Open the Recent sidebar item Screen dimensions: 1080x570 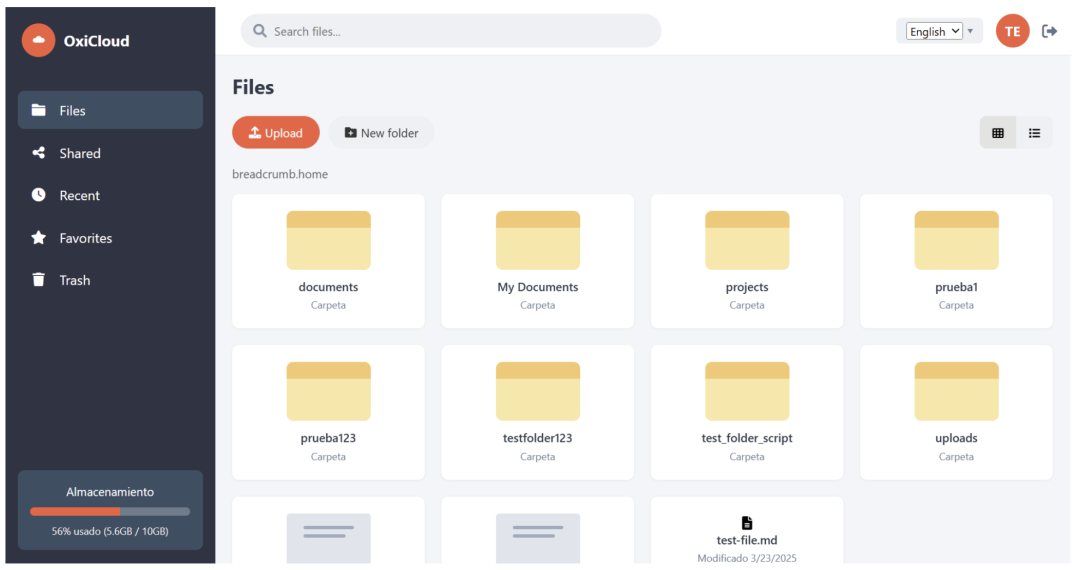pos(110,196)
